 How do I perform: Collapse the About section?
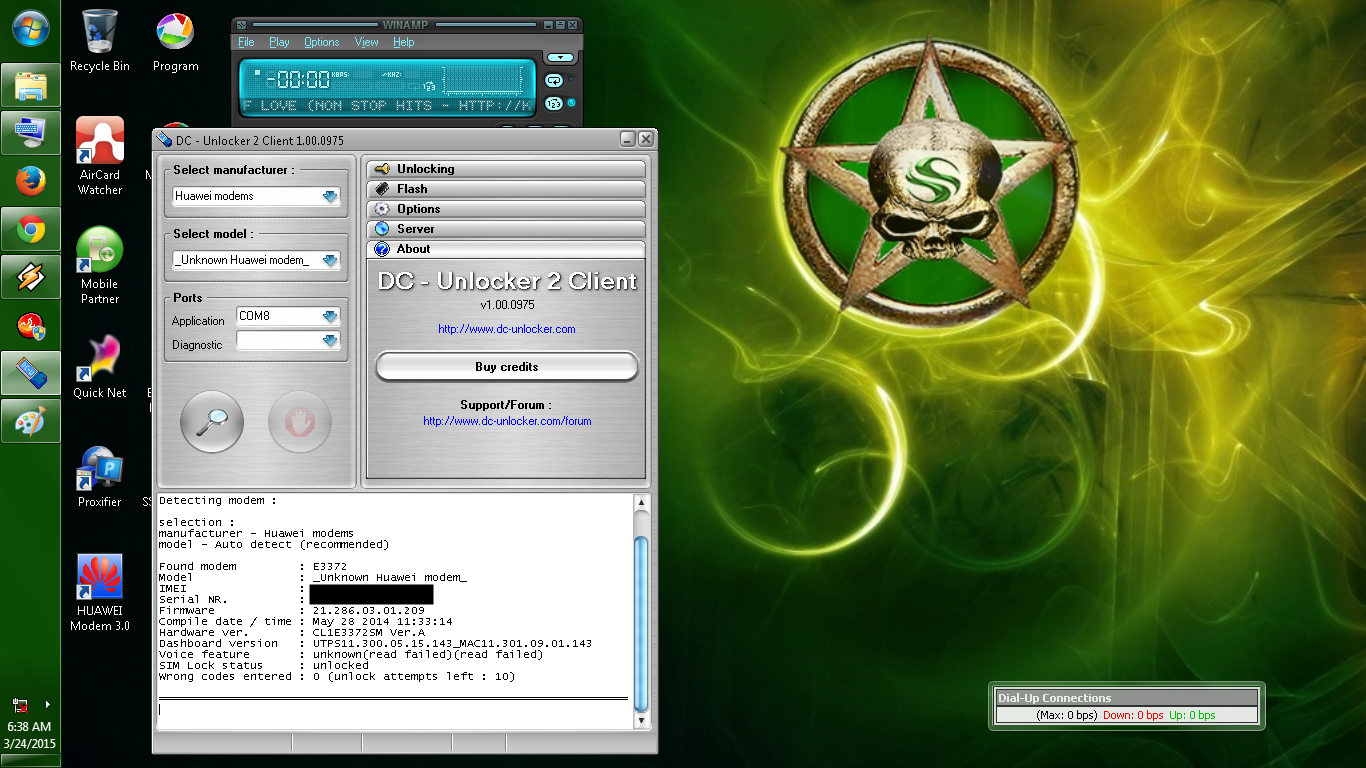pos(506,249)
